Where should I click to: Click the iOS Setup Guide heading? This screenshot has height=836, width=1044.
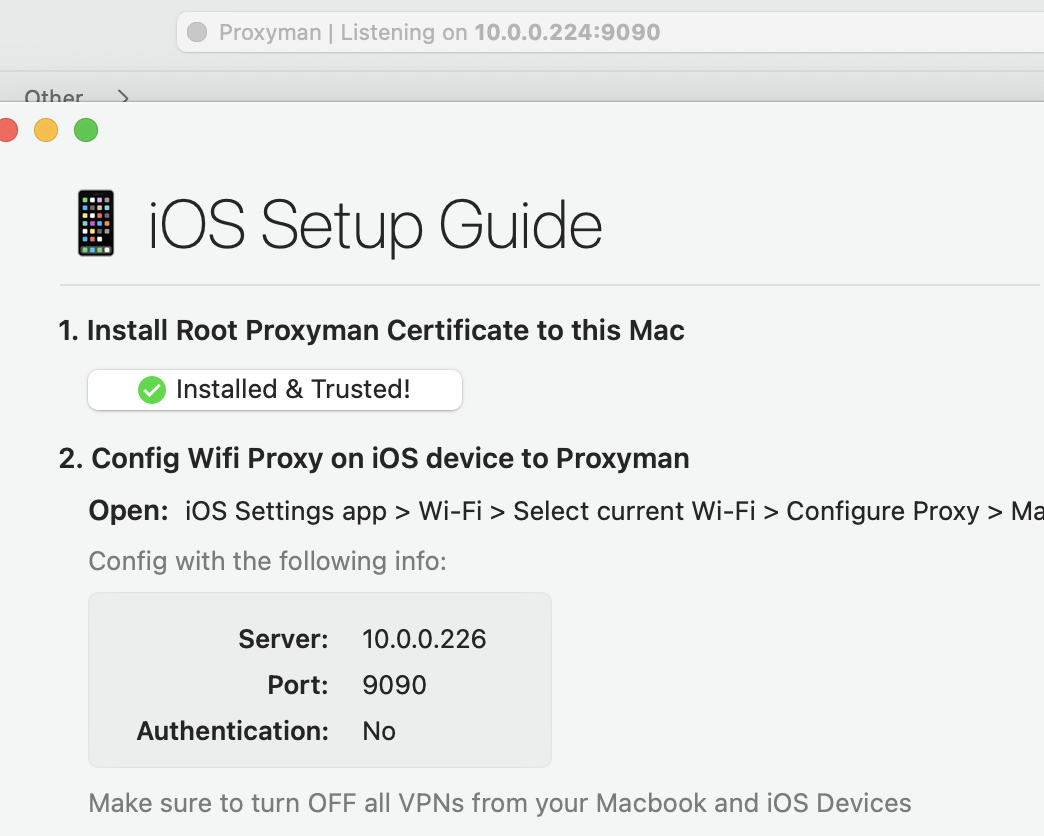tap(375, 224)
